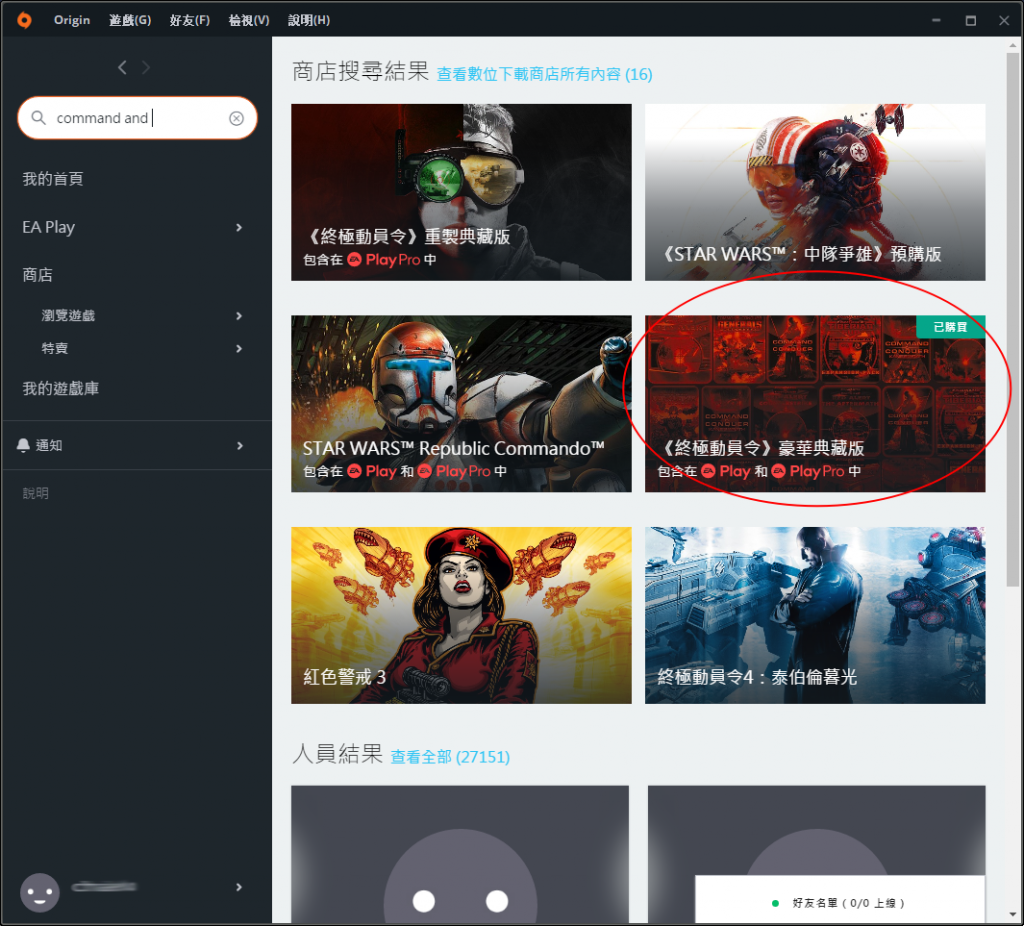Expand the 特賣 submenu arrow
1024x926 pixels.
click(x=239, y=349)
